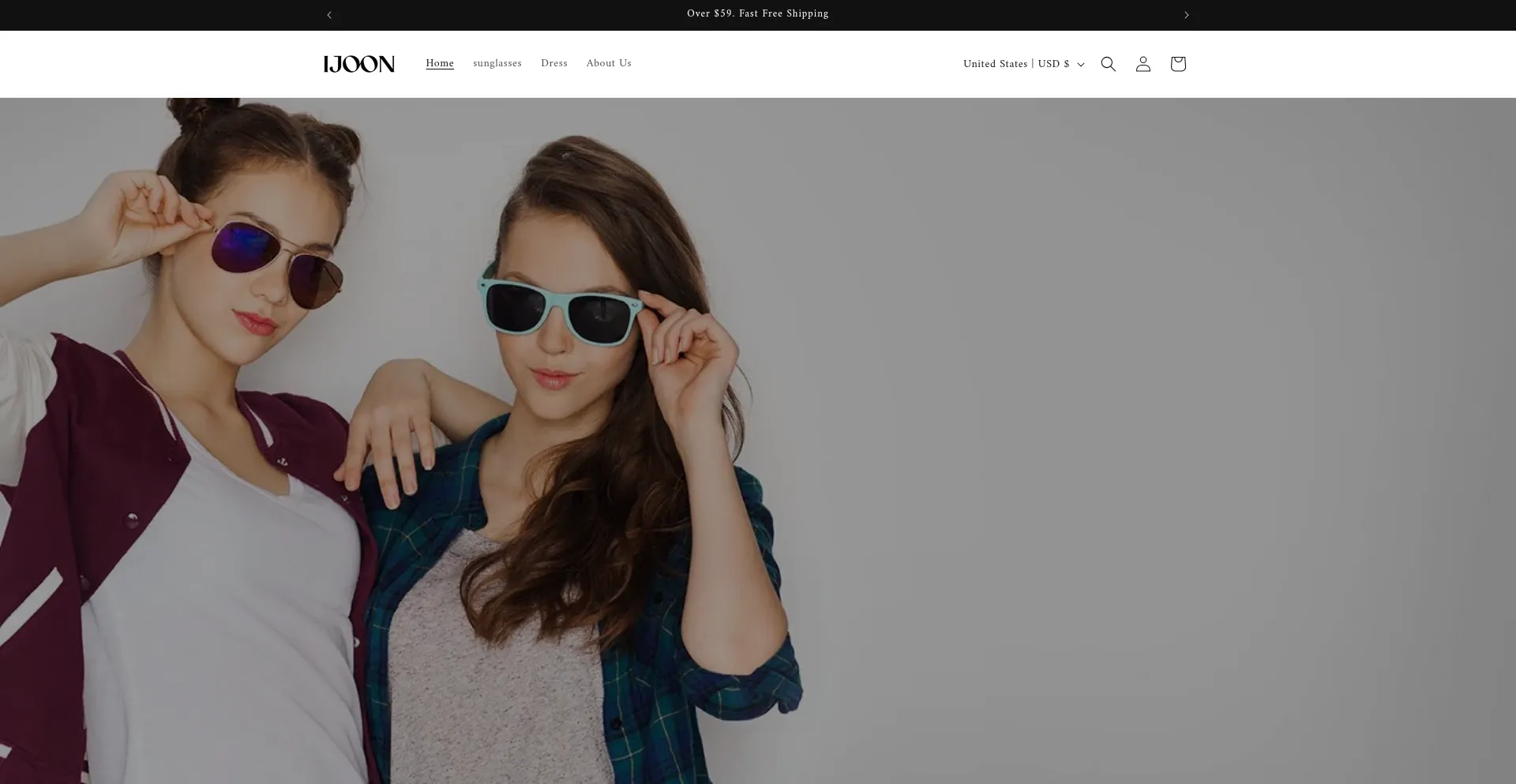The width and height of the screenshot is (1516, 784).
Task: Browse the Dress category
Action: click(553, 63)
